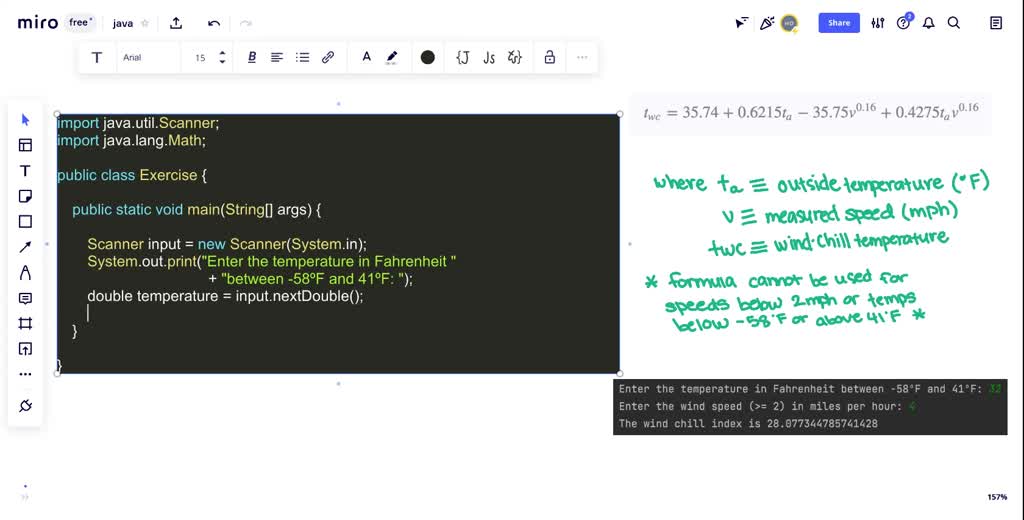Export the board with upload icon
This screenshot has height=520, width=1024.
tap(176, 23)
